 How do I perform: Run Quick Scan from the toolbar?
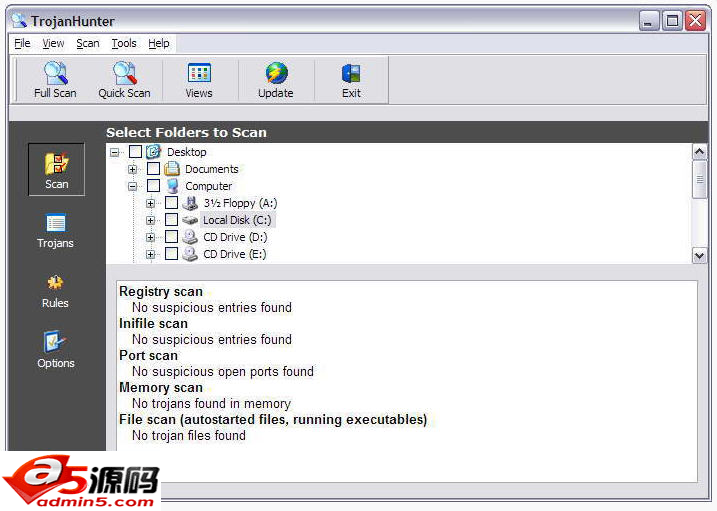click(124, 80)
